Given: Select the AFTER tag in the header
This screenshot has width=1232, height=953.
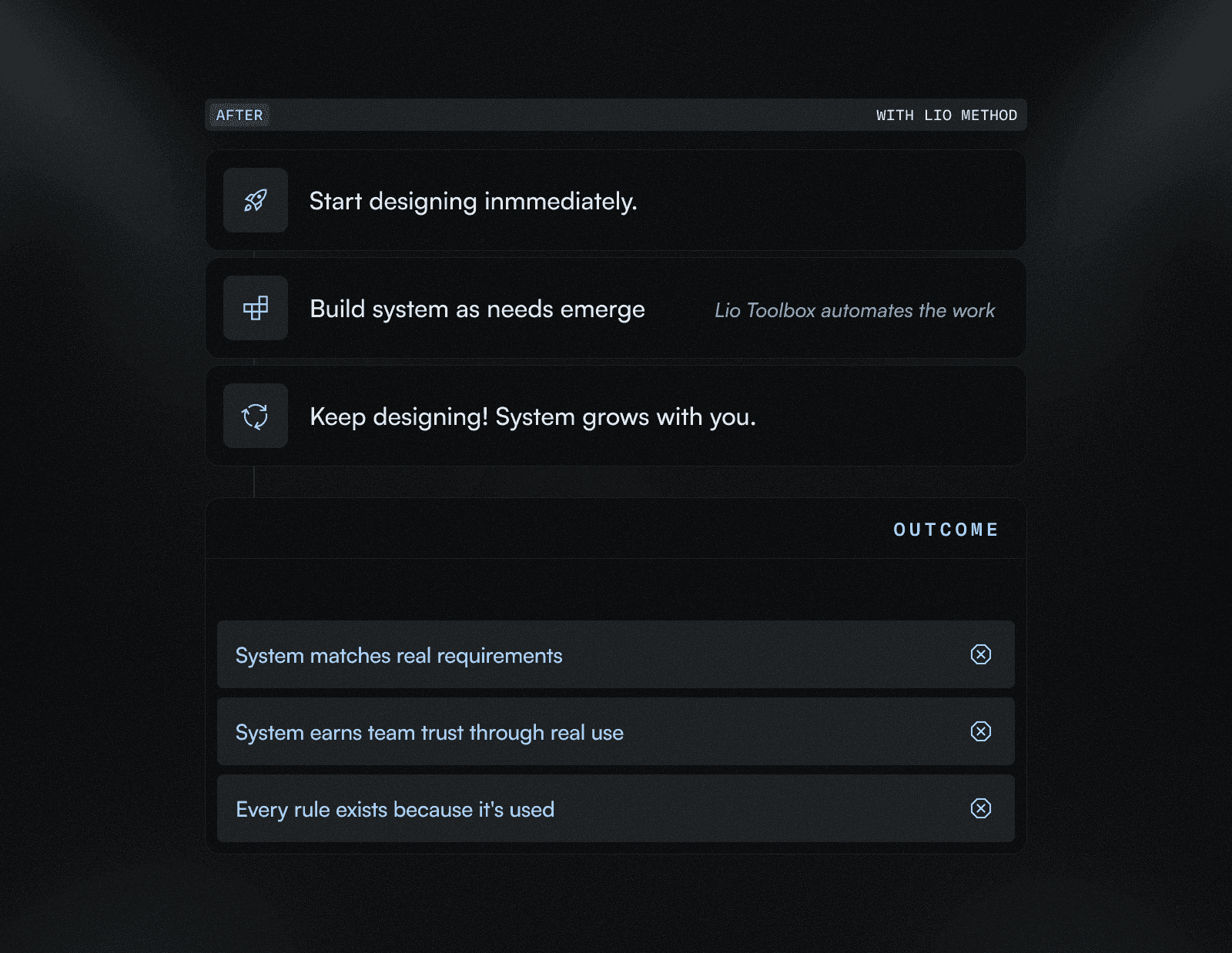Looking at the screenshot, I should pos(239,115).
